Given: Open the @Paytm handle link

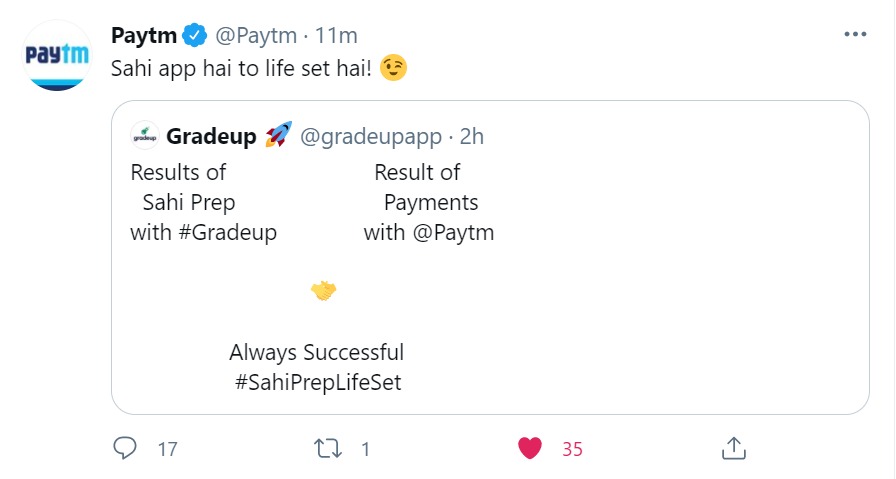Looking at the screenshot, I should [256, 35].
